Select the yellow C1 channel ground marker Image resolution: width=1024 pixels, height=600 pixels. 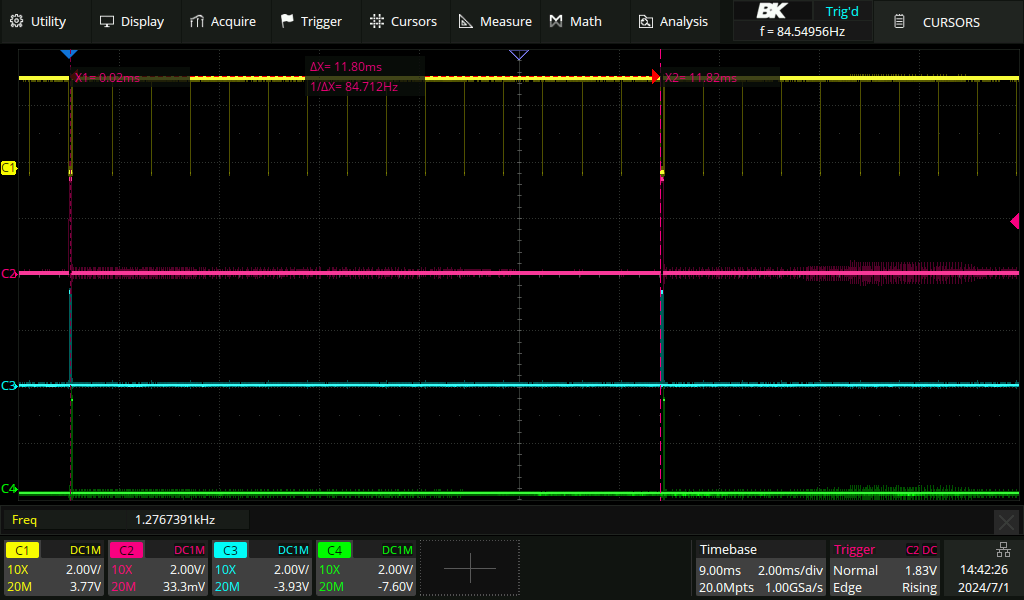pyautogui.click(x=8, y=168)
